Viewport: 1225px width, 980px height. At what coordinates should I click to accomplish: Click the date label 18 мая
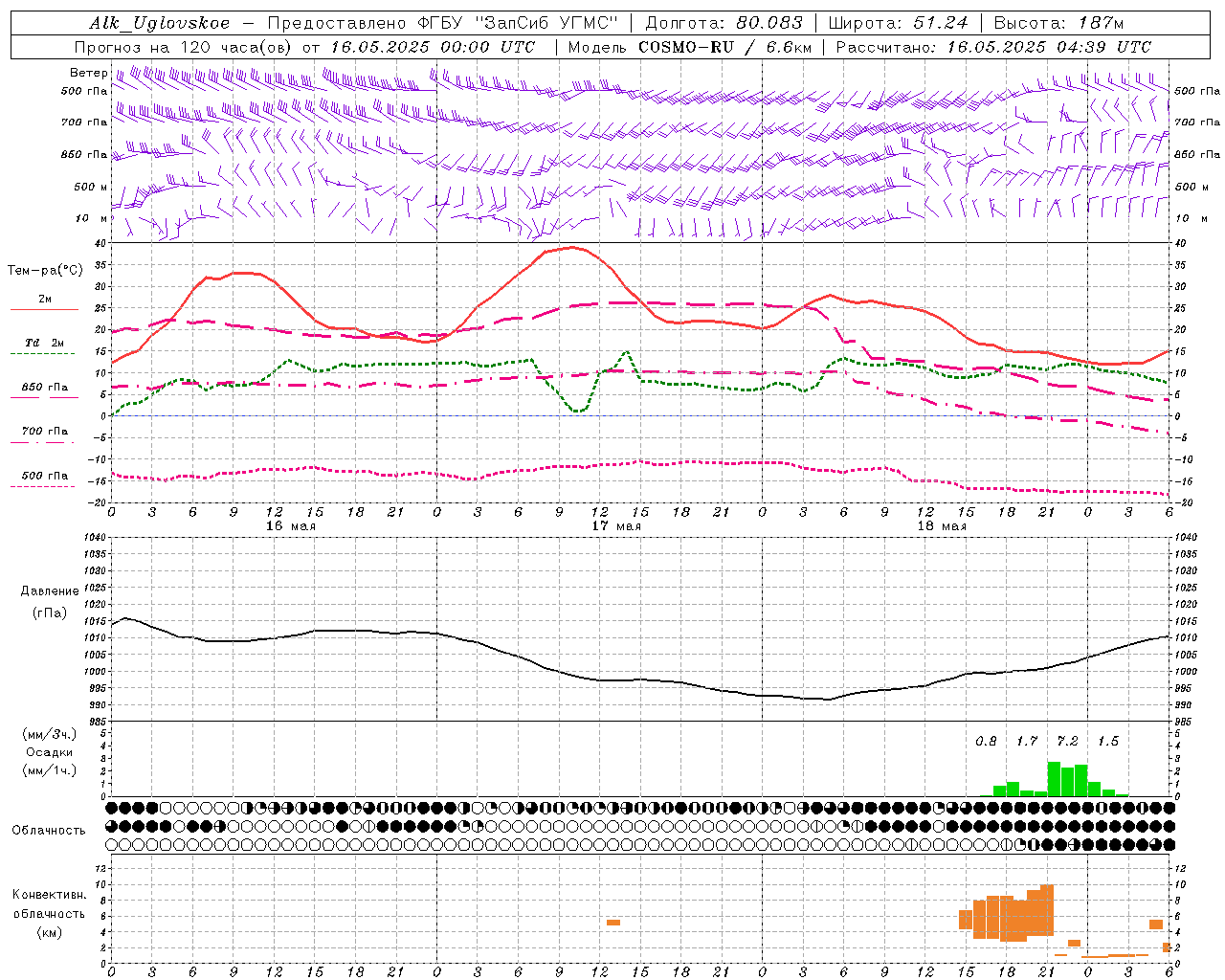pyautogui.click(x=941, y=526)
